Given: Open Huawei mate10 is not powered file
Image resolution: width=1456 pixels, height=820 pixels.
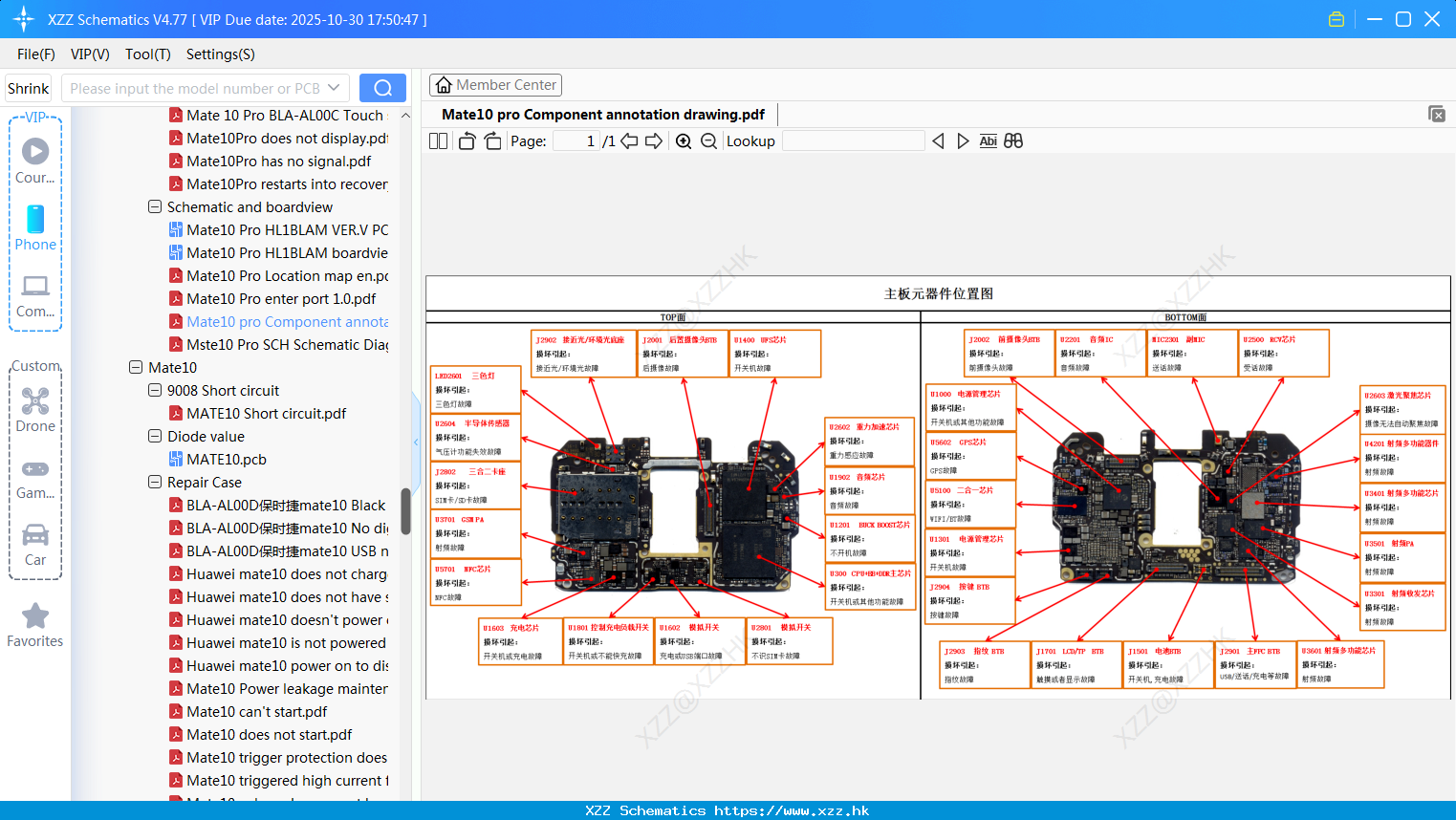Looking at the screenshot, I should tap(277, 642).
